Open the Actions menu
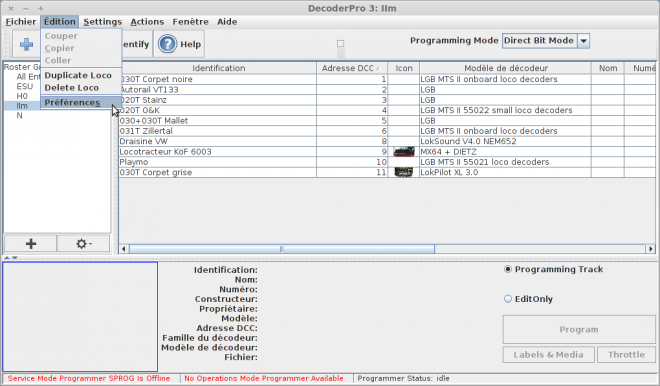 pyautogui.click(x=147, y=21)
